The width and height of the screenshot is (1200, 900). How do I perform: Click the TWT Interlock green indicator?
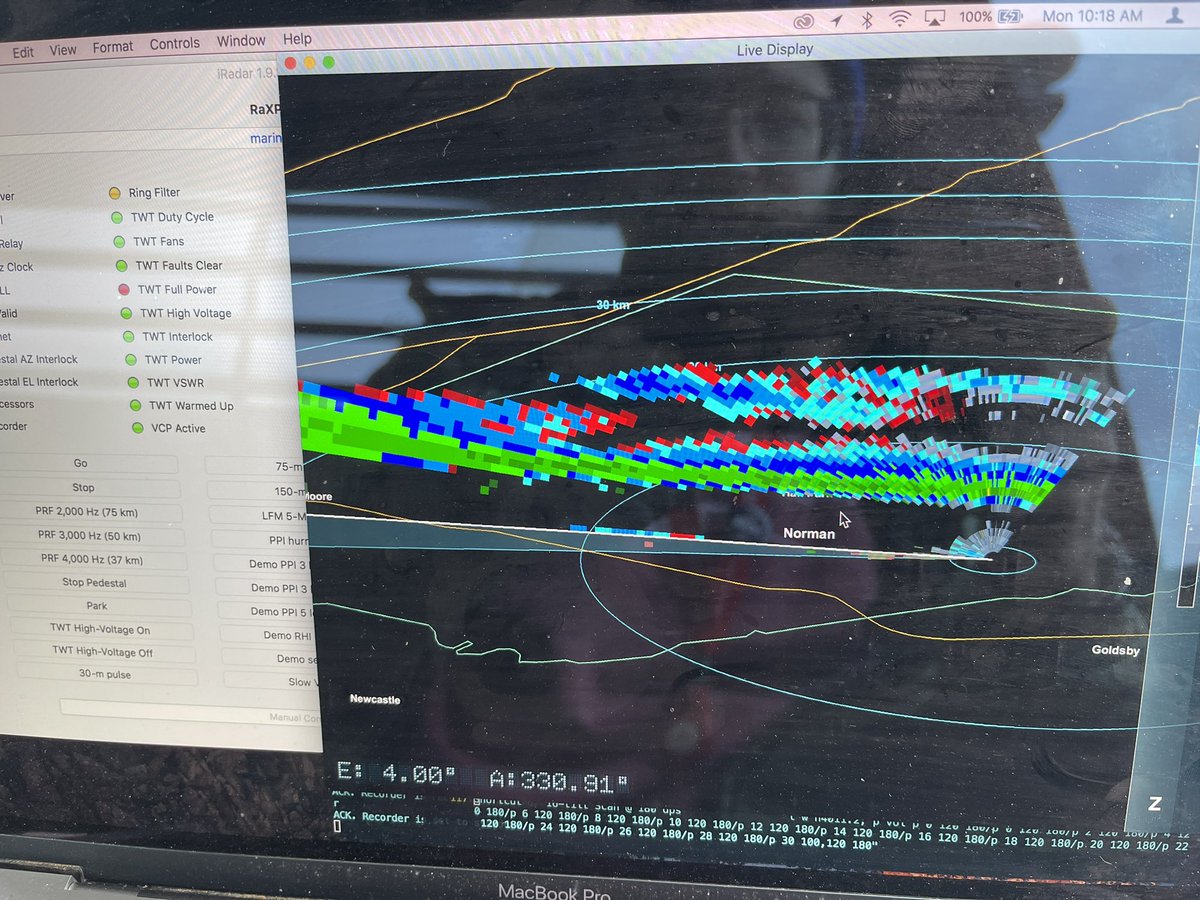(128, 337)
